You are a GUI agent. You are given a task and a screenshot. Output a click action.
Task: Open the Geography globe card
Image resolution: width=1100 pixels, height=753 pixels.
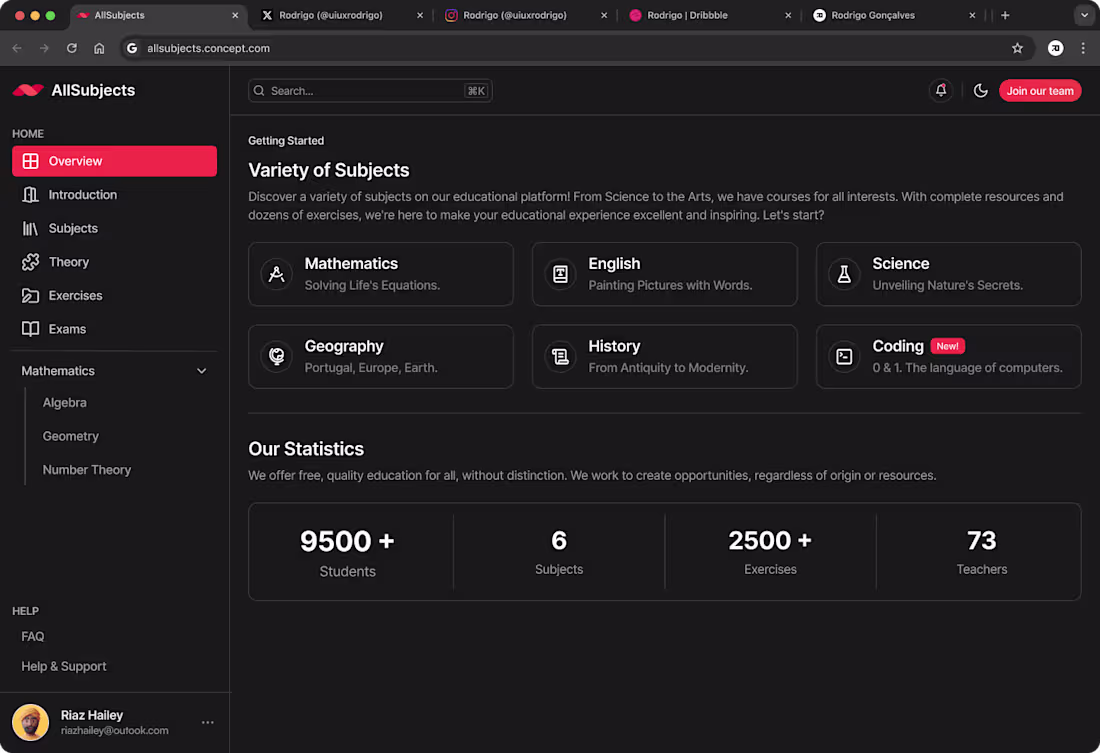pyautogui.click(x=380, y=356)
